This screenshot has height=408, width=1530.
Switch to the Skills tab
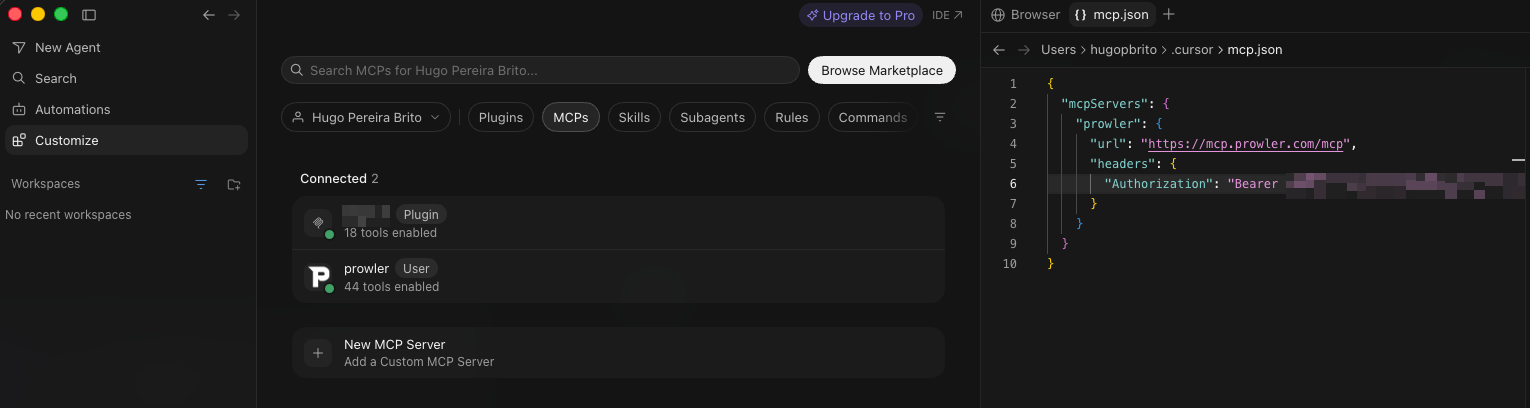coord(634,117)
